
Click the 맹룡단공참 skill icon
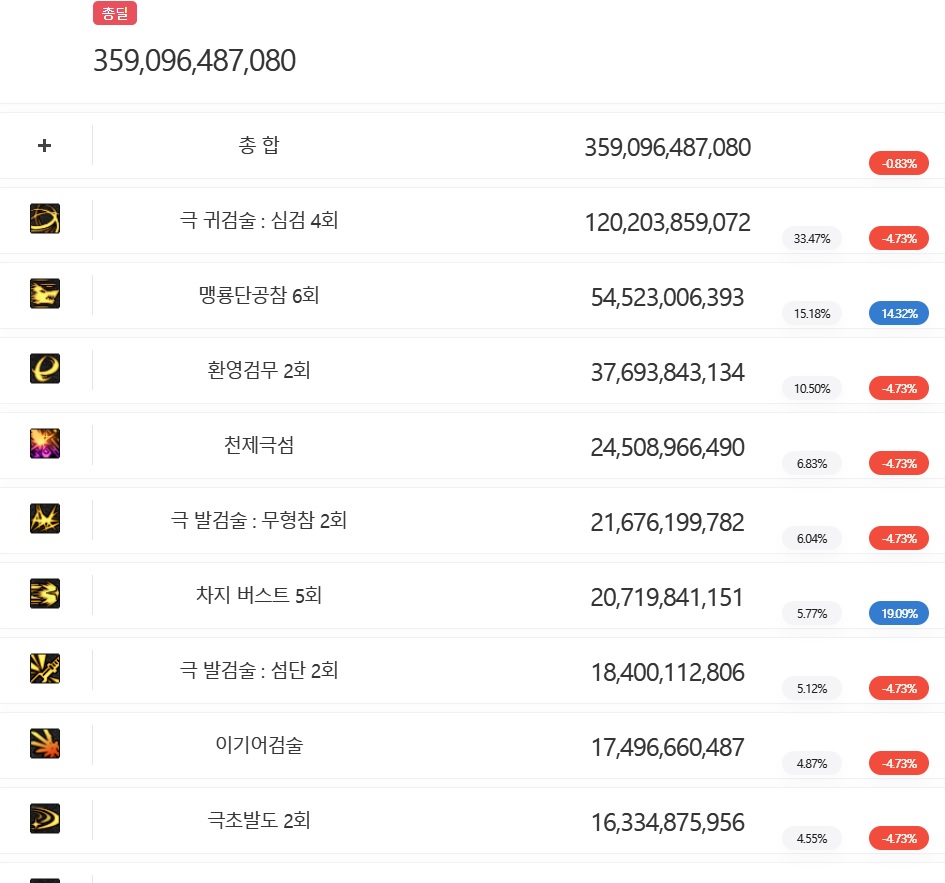click(45, 294)
